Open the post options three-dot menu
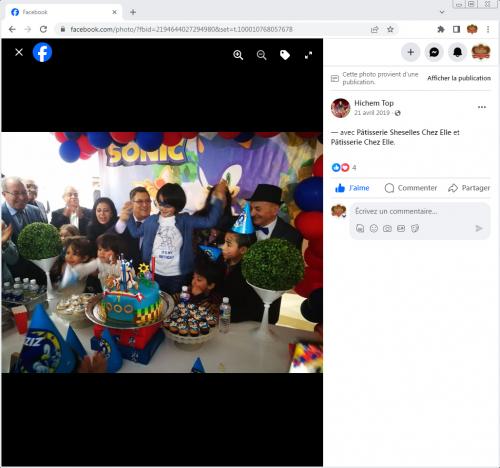500x468 pixels. (x=482, y=107)
